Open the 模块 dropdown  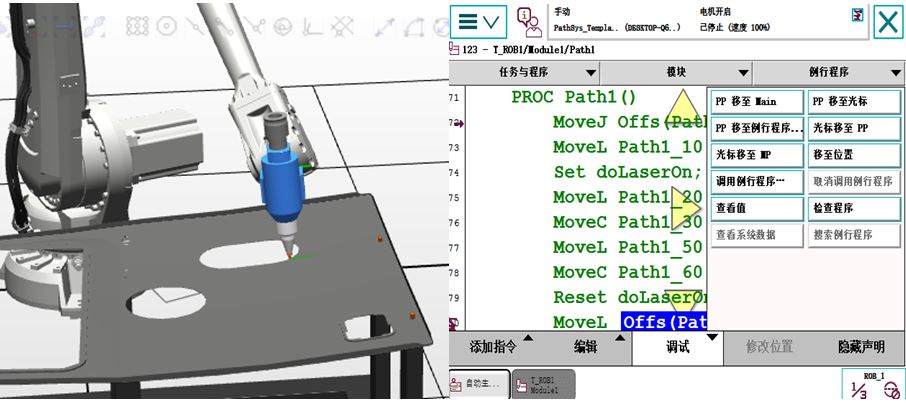coord(676,73)
